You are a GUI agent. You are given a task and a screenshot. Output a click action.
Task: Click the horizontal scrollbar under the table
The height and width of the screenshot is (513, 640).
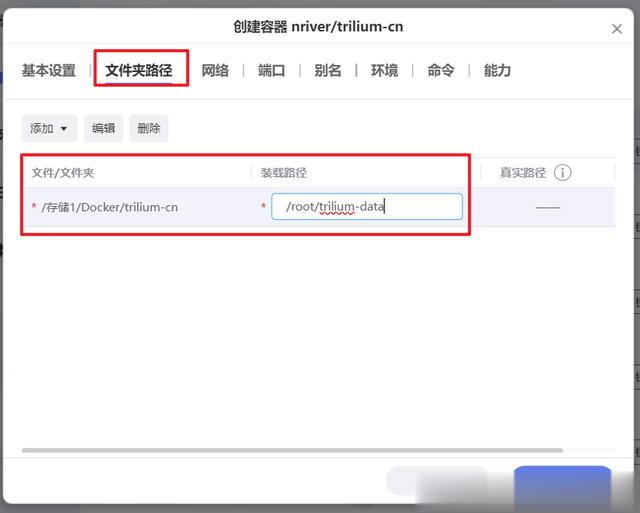pos(292,450)
